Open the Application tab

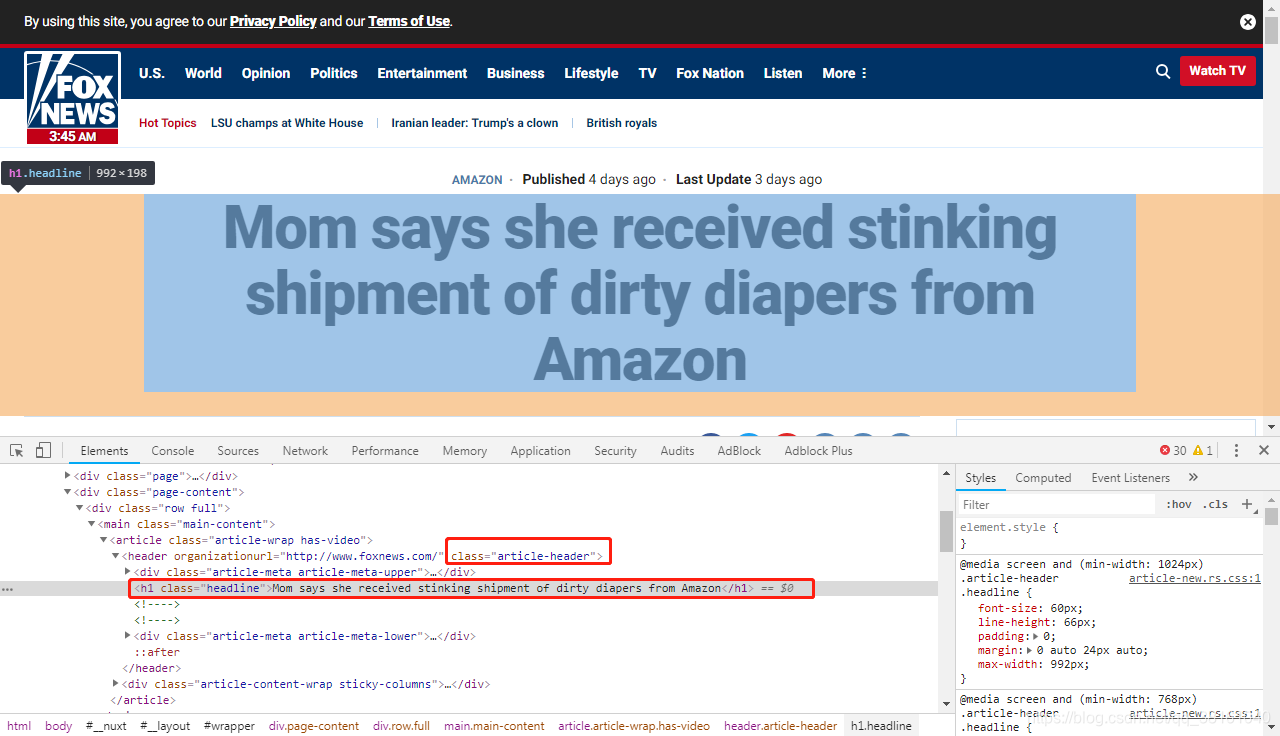[x=540, y=451]
